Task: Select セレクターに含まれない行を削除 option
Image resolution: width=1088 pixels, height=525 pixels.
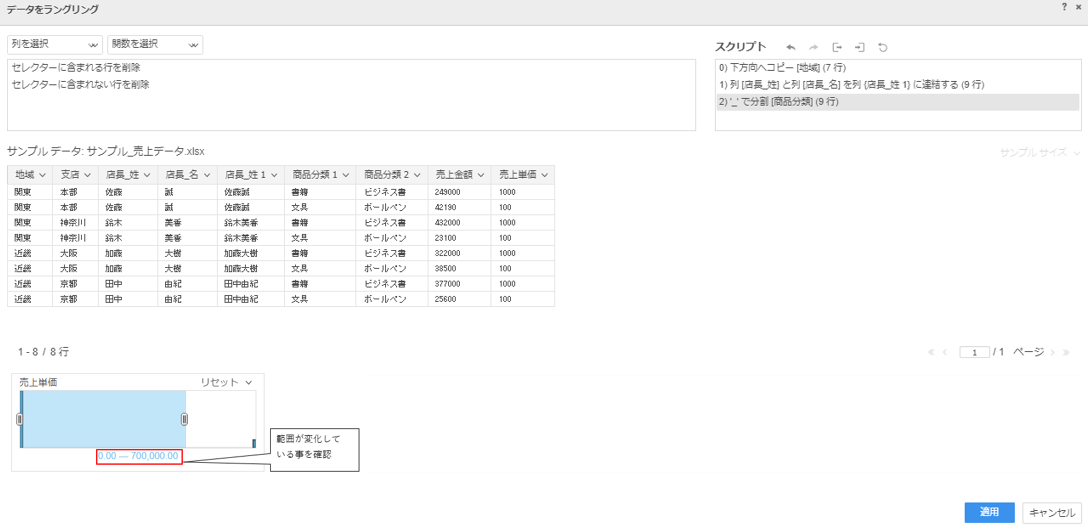Action: (x=80, y=85)
